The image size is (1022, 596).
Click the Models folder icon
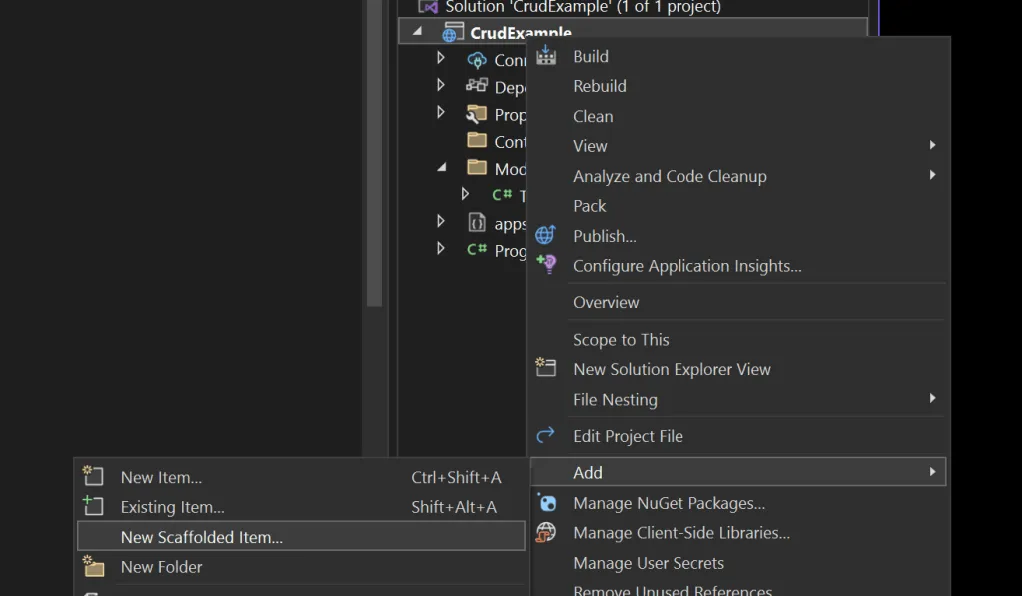point(477,168)
